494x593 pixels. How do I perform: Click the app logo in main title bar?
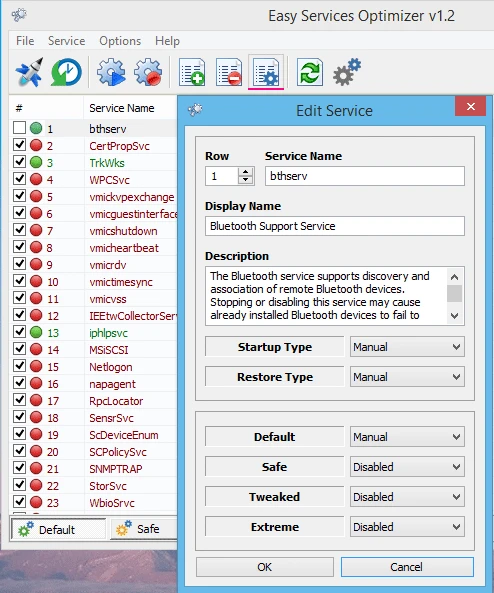[19, 15]
